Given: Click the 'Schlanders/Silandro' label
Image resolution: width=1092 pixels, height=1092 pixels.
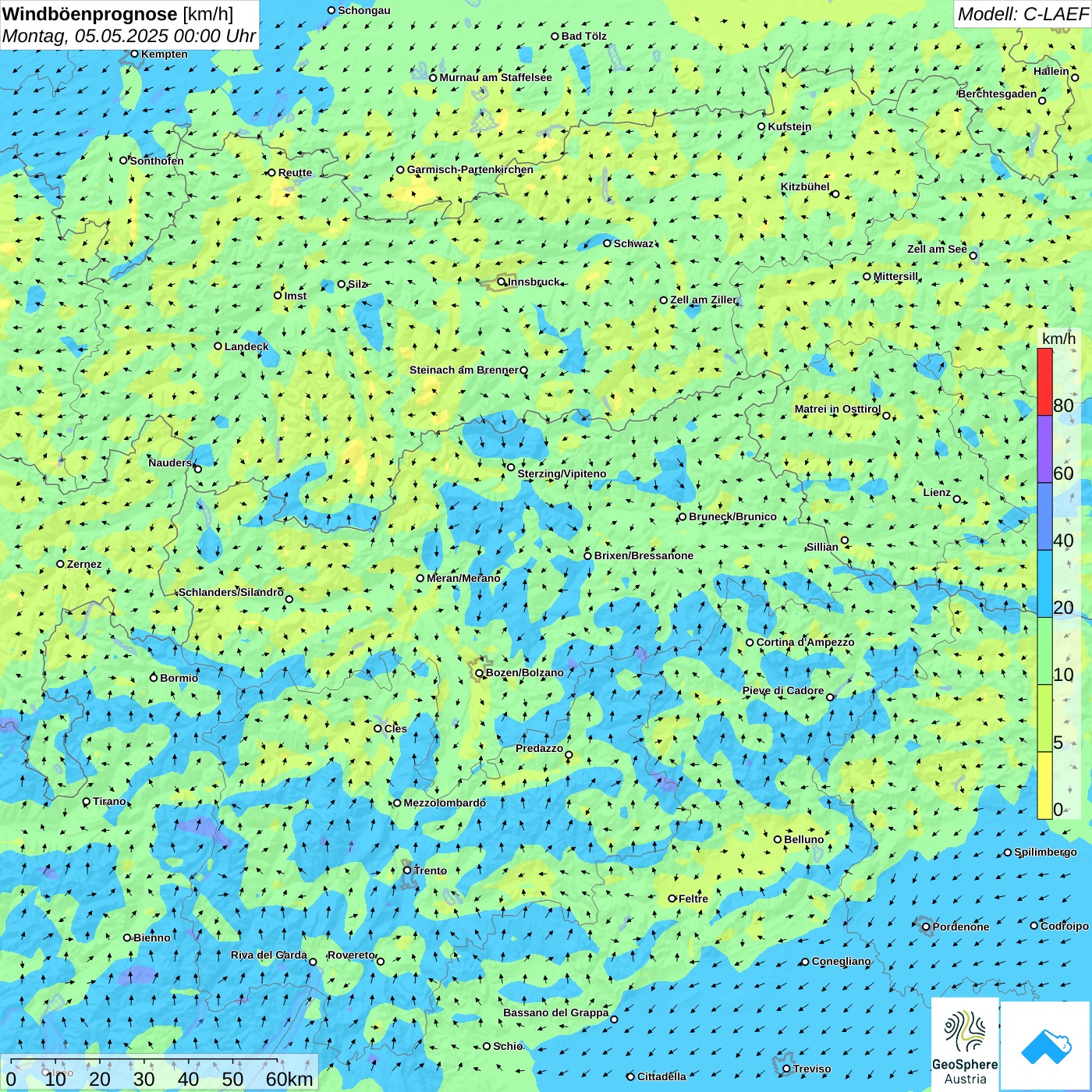Looking at the screenshot, I should point(231,592).
